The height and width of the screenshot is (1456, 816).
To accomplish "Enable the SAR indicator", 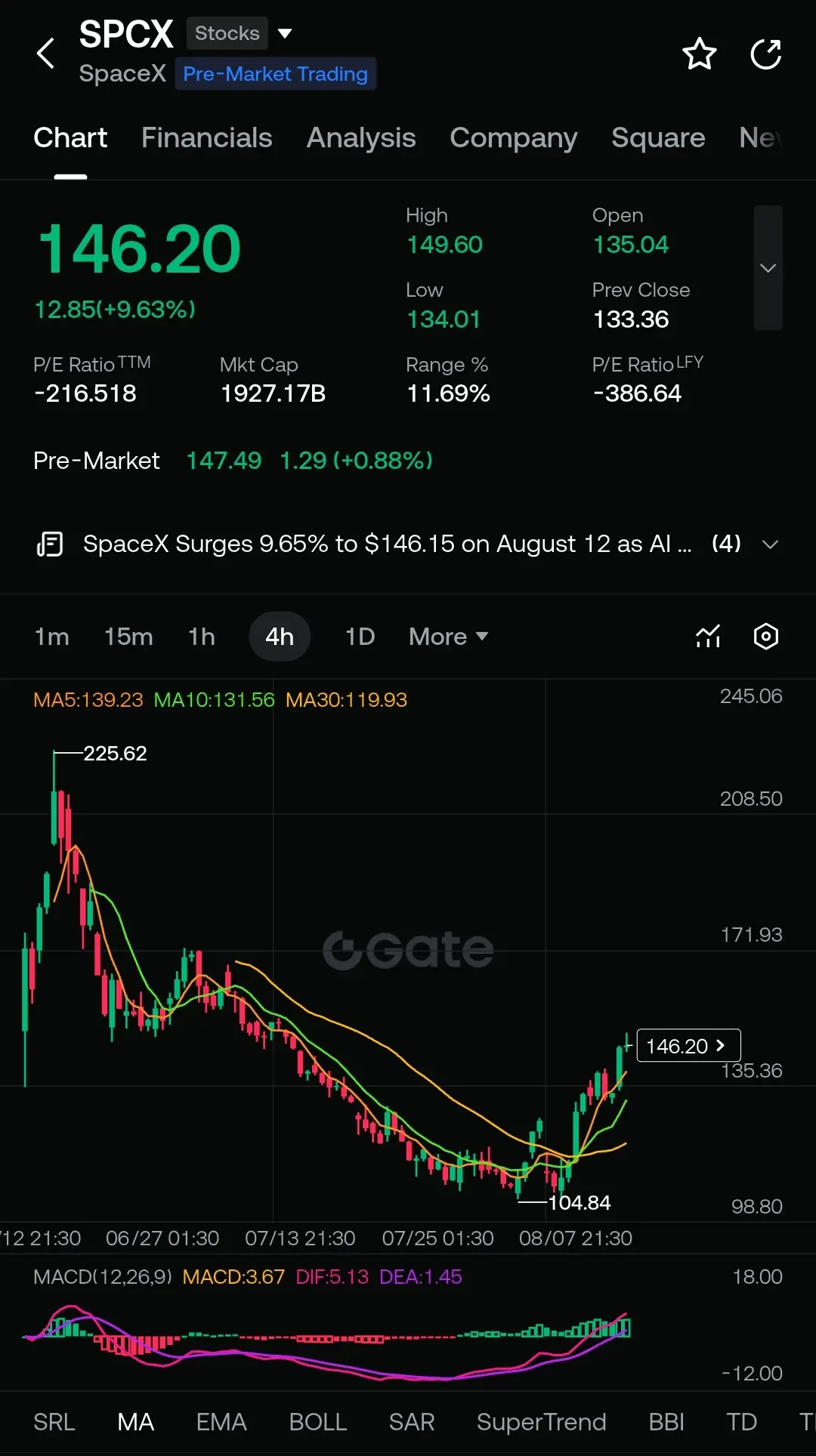I will click(412, 1422).
